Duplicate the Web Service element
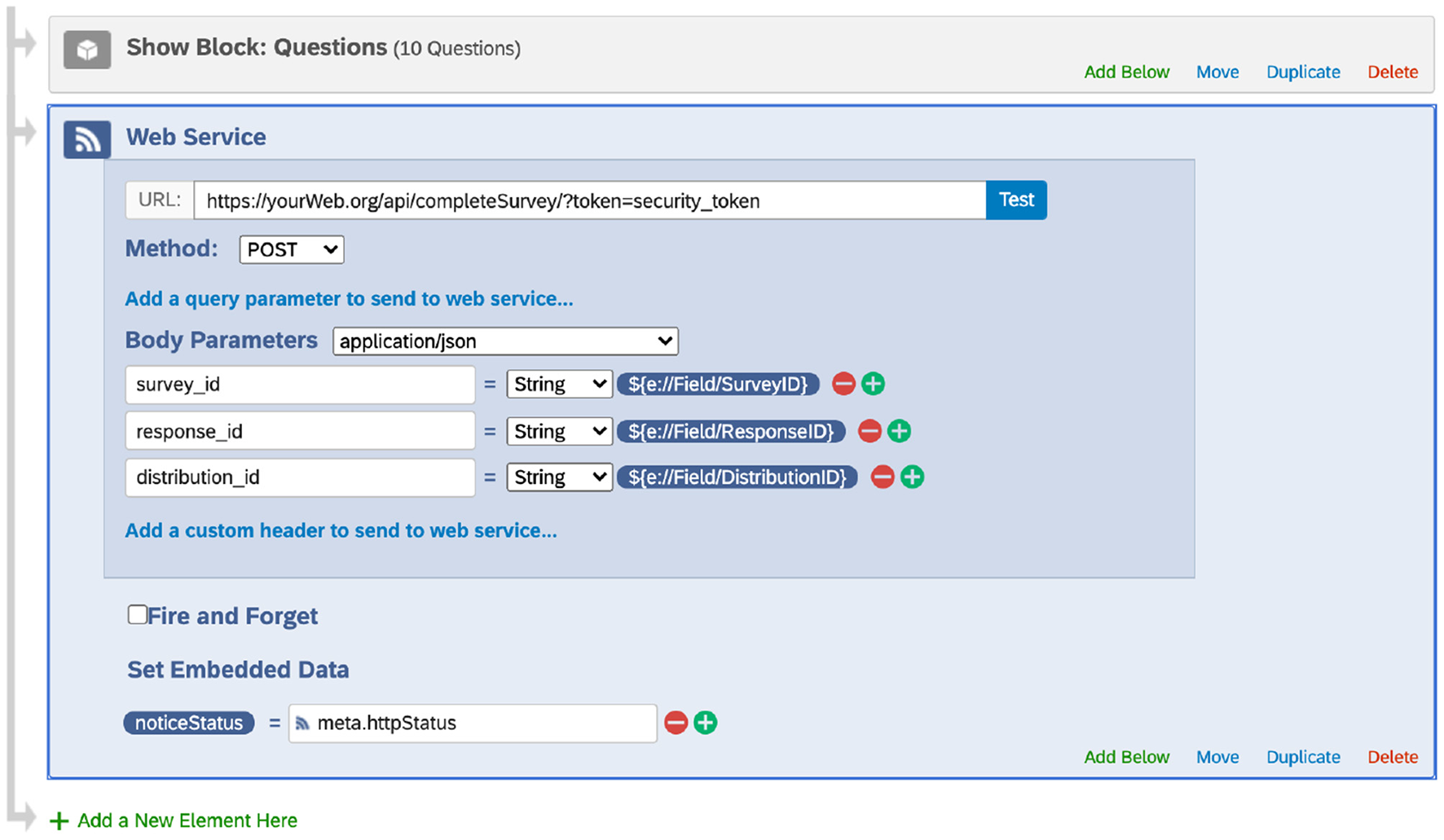The image size is (1444, 840). click(x=1302, y=757)
